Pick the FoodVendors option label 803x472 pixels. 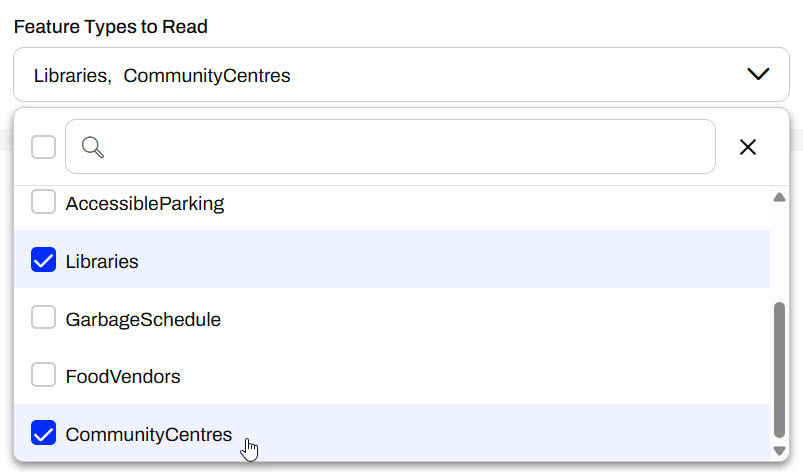click(x=123, y=378)
